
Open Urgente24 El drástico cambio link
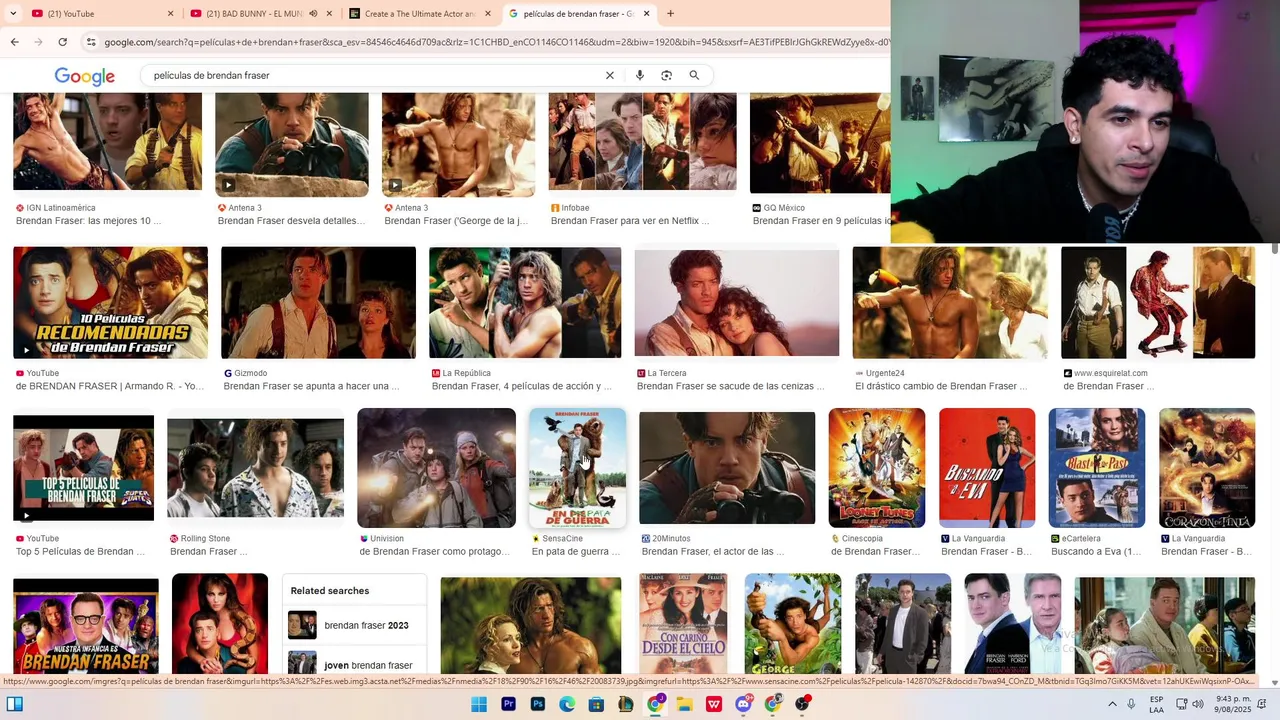pos(940,386)
